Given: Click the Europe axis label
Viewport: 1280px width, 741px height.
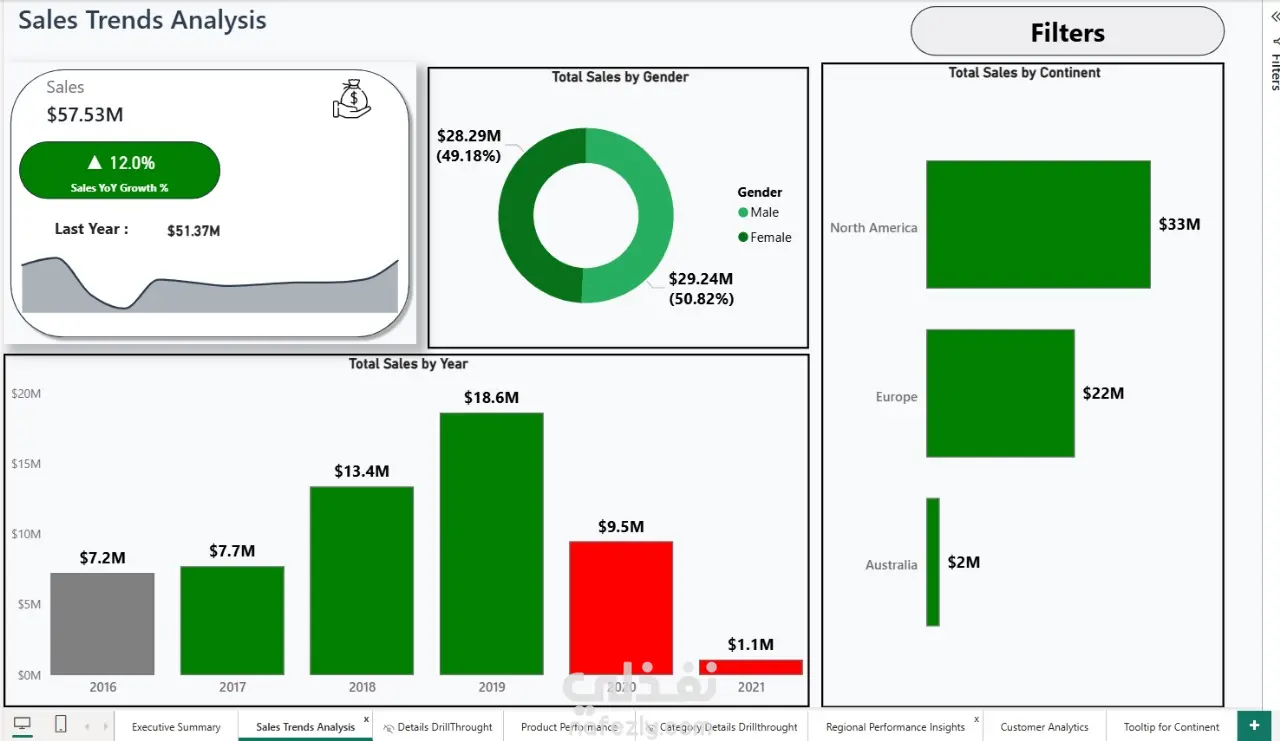Looking at the screenshot, I should point(896,397).
